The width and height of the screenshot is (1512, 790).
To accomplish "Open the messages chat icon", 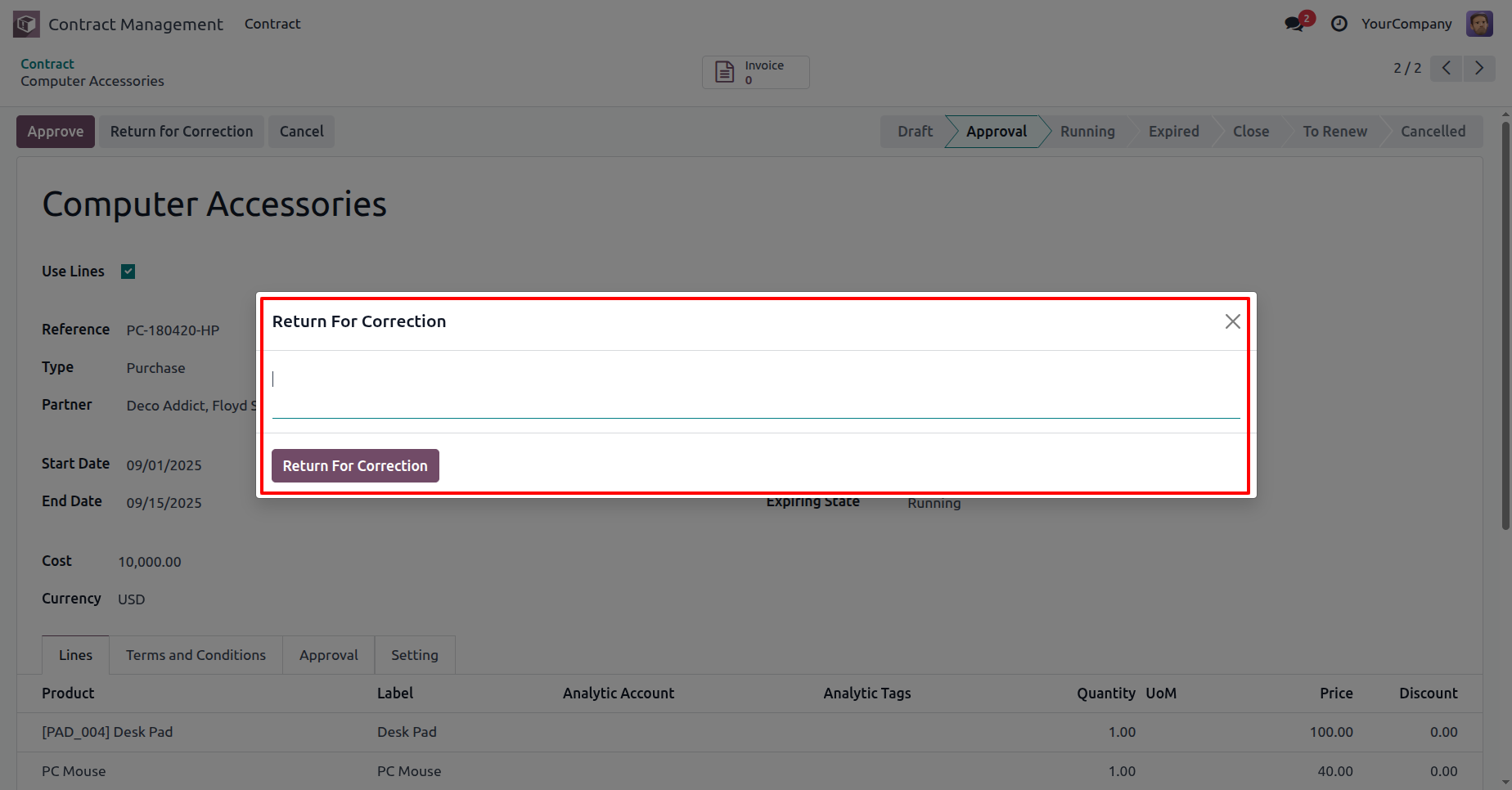I will coord(1295,24).
